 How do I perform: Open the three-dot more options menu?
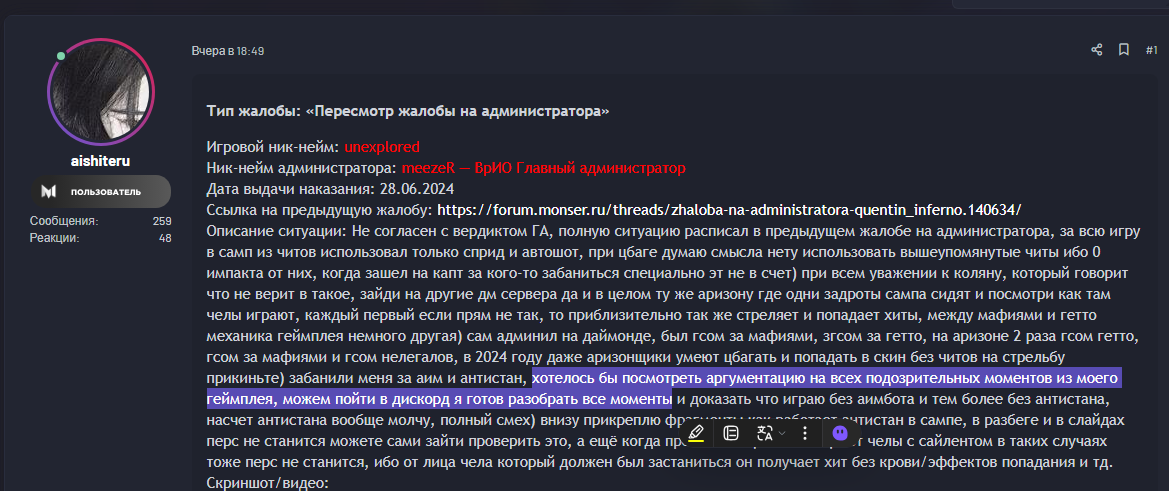(805, 433)
